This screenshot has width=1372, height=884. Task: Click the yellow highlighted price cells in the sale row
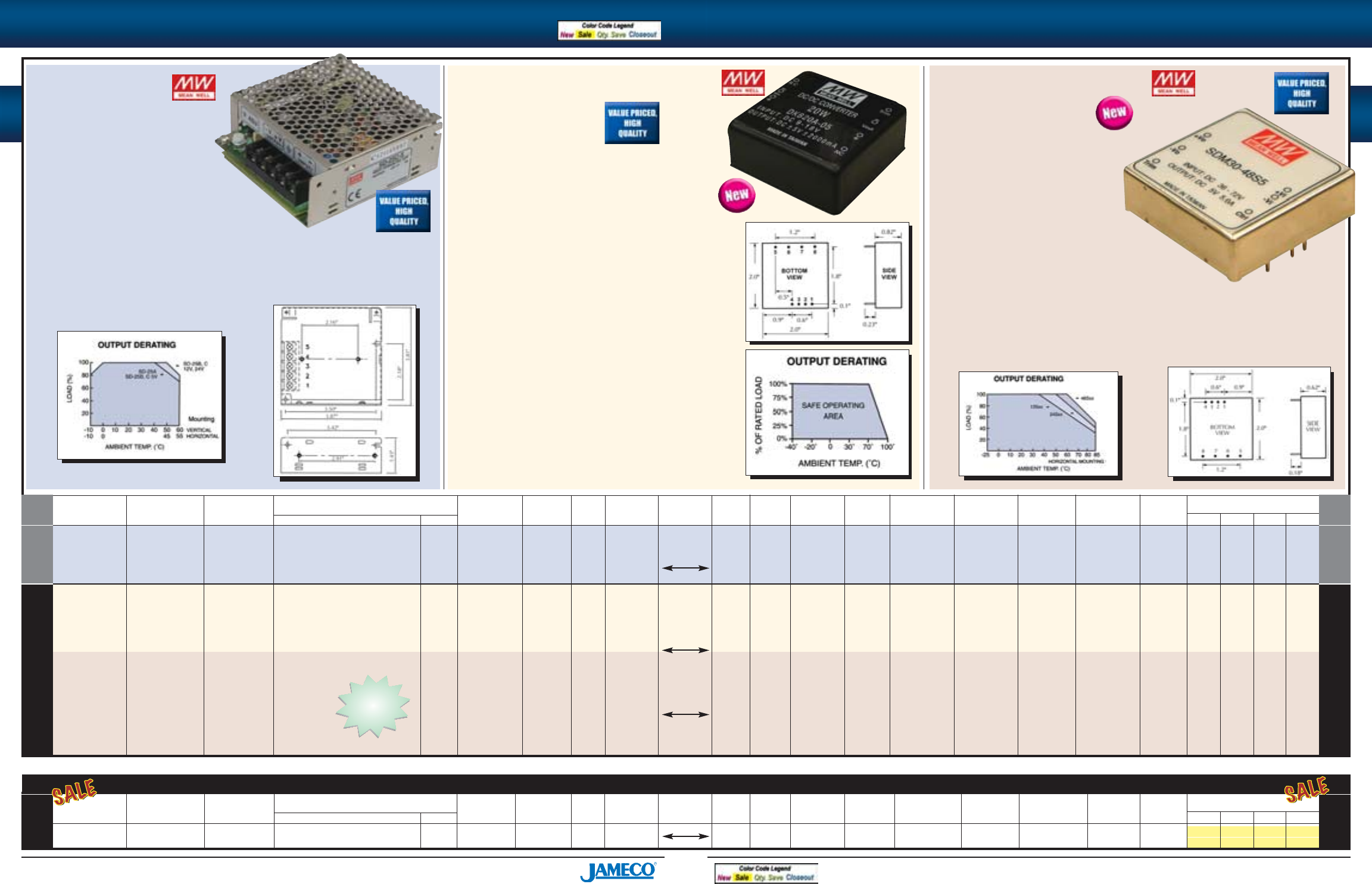tap(1253, 836)
